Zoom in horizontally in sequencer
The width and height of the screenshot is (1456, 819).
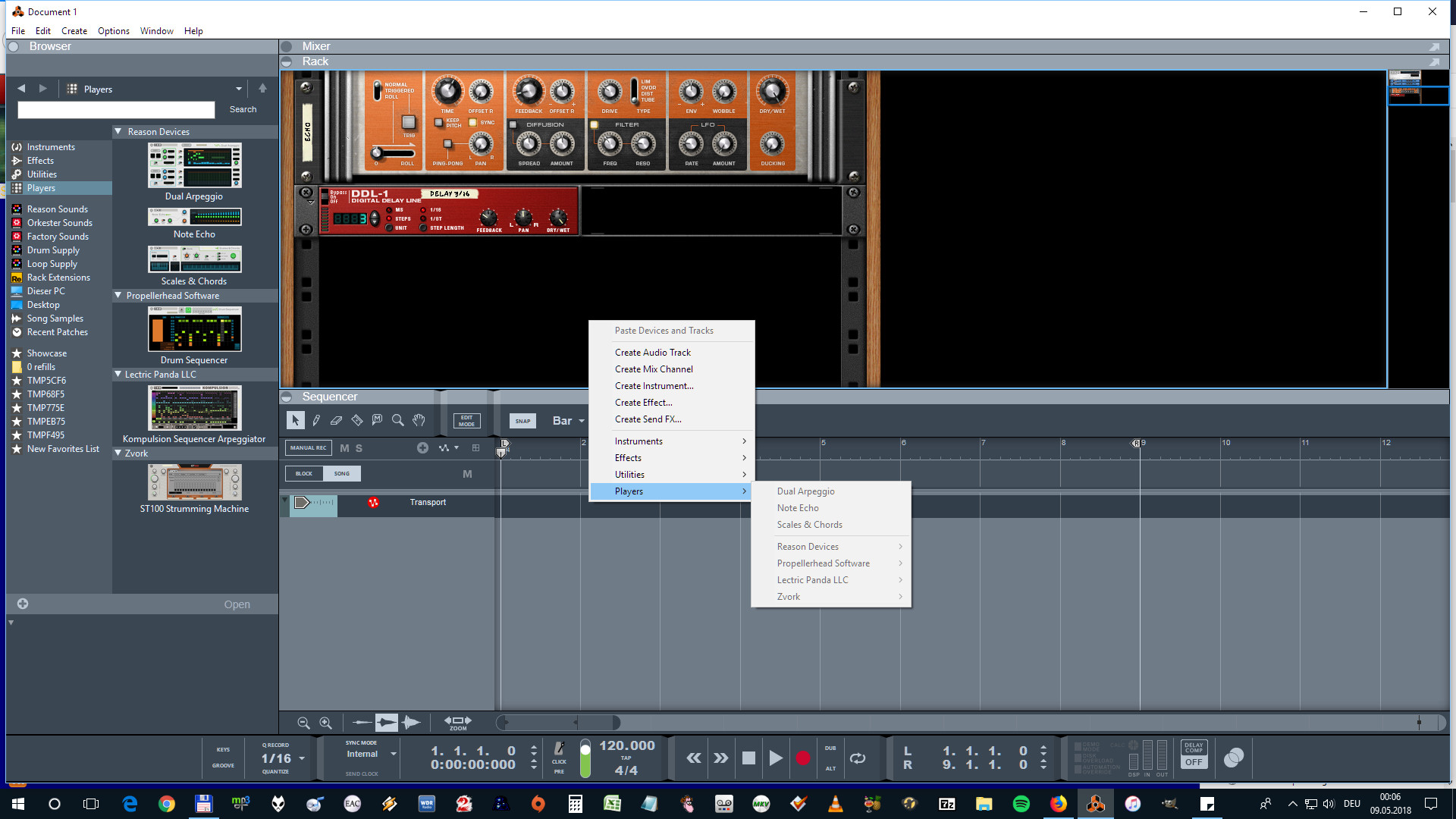(325, 723)
